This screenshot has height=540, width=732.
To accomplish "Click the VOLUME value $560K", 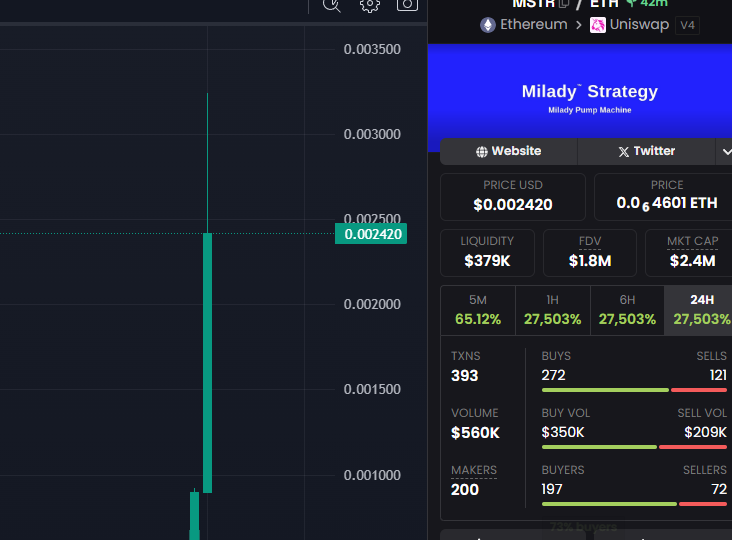I will coord(475,433).
